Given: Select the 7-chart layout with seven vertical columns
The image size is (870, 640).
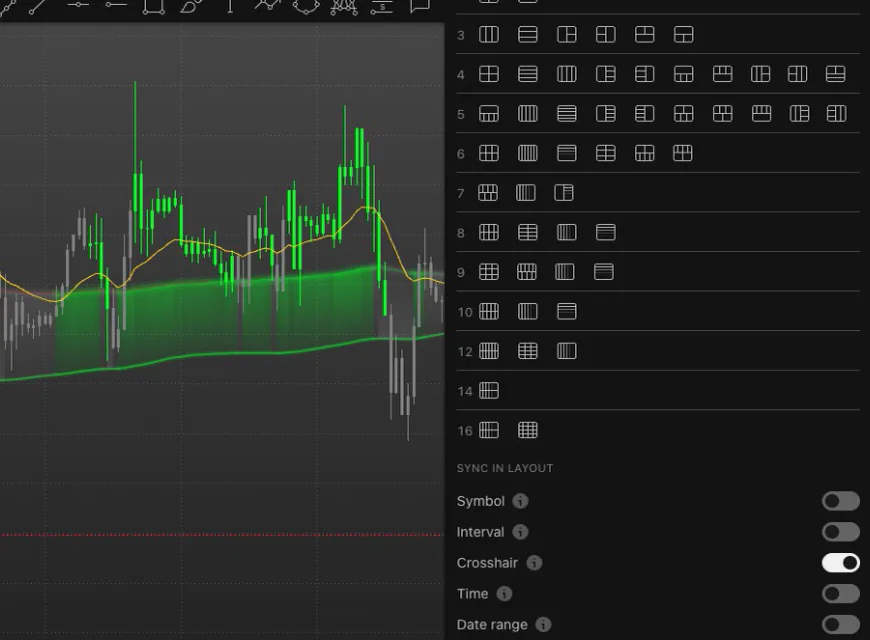Looking at the screenshot, I should (x=525, y=193).
